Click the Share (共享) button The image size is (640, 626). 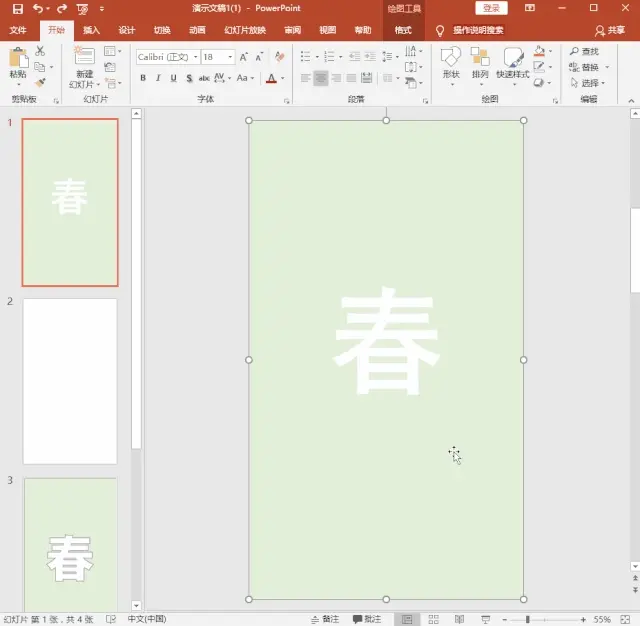click(608, 30)
